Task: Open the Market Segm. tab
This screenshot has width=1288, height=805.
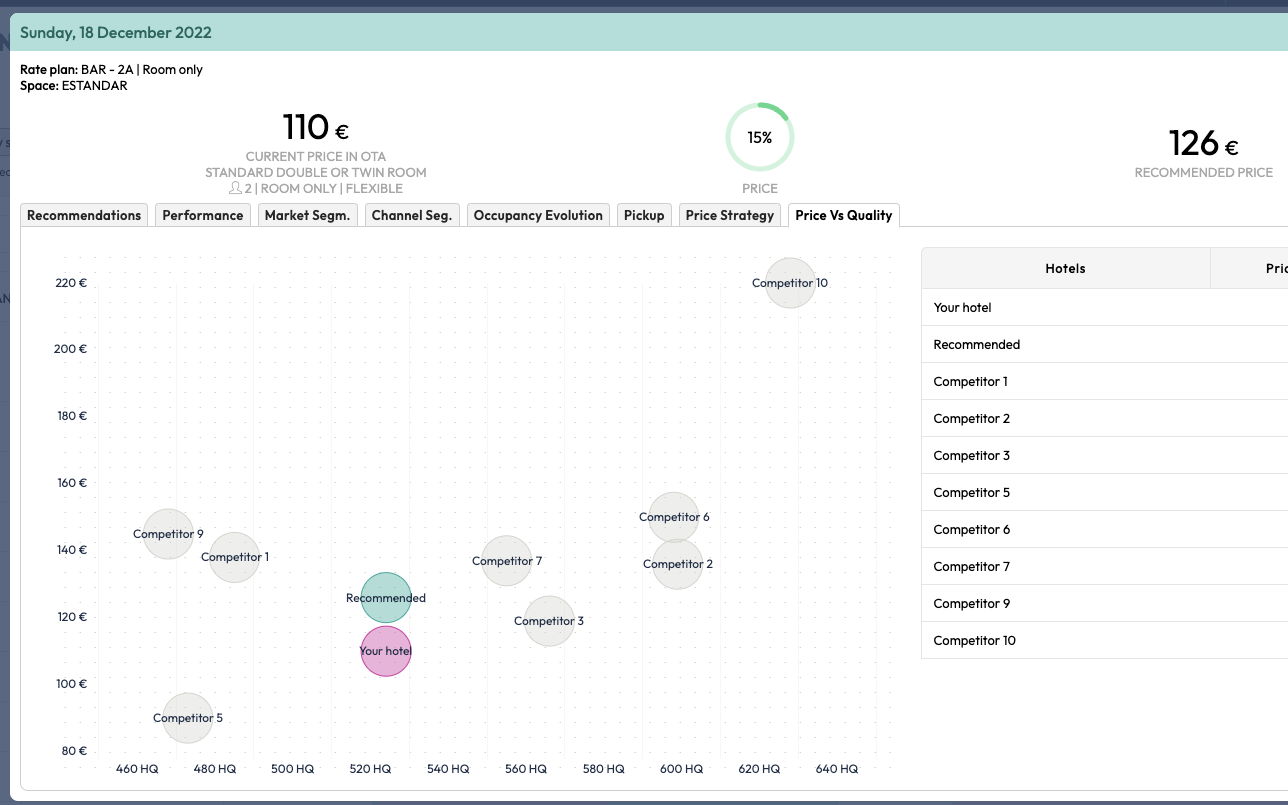Action: (307, 215)
